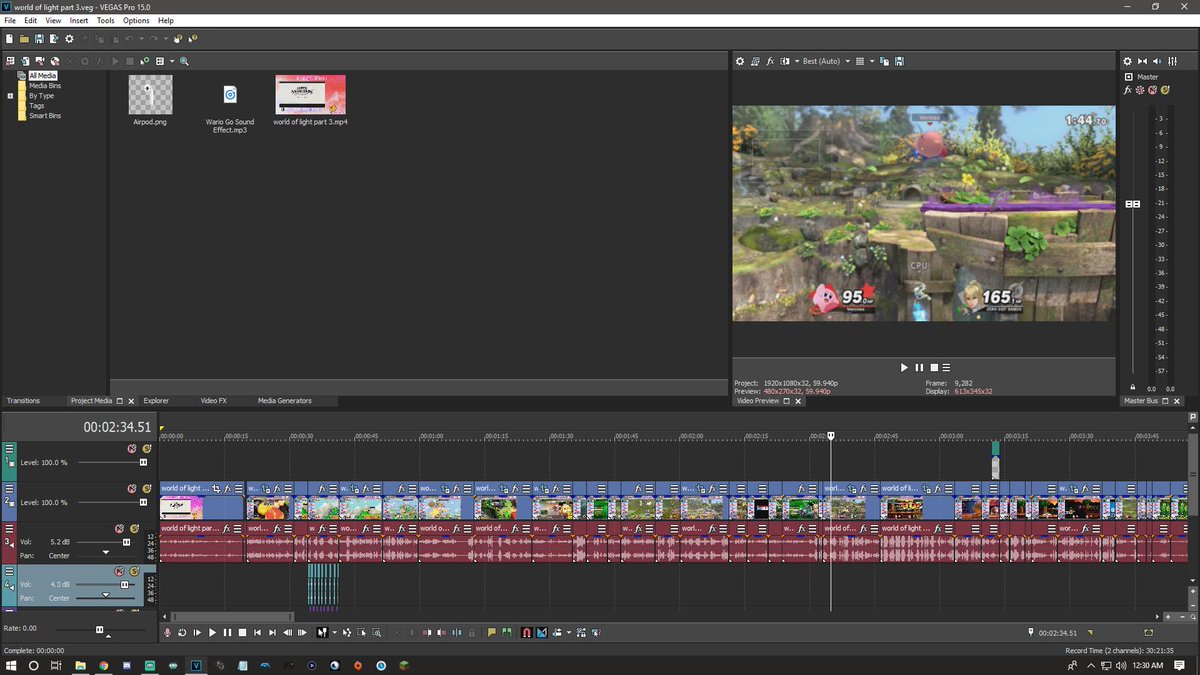Open the audio track 3 hamburger menu

click(9, 528)
